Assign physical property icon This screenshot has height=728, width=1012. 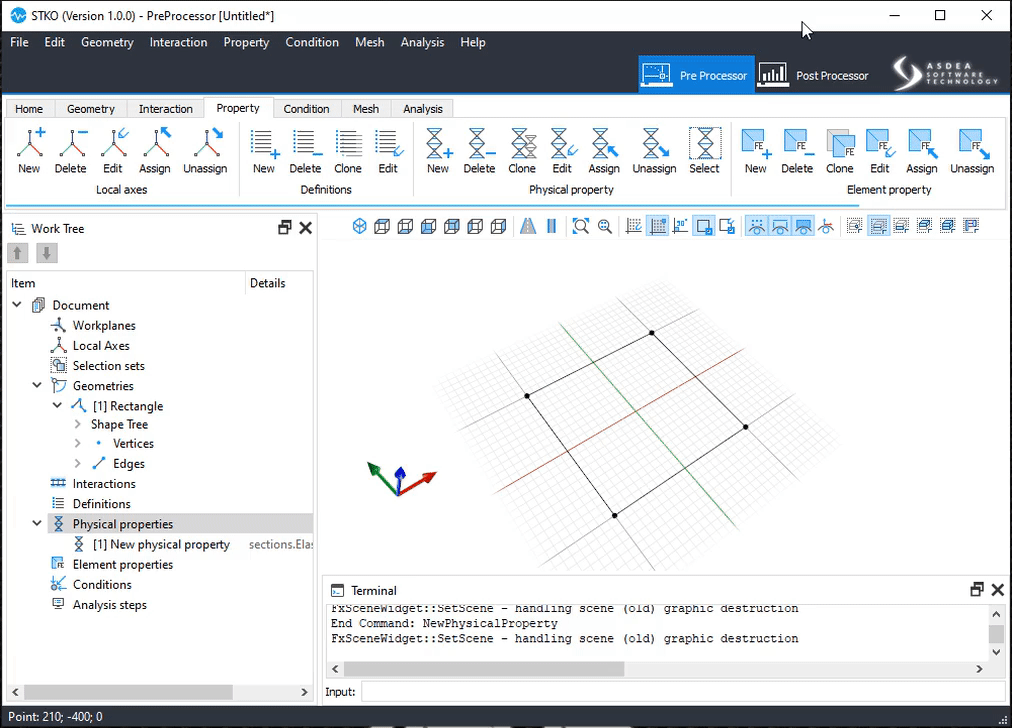[605, 143]
